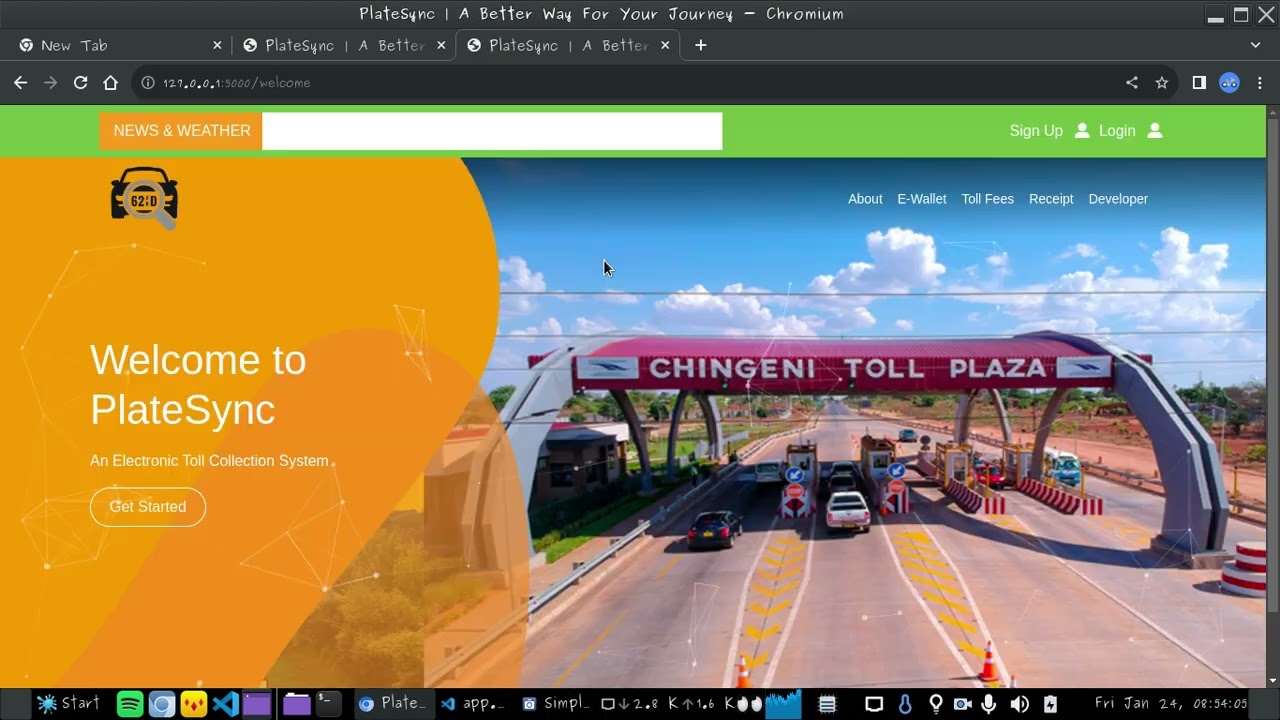
Task: Click the battery tray icon
Action: click(x=1050, y=704)
